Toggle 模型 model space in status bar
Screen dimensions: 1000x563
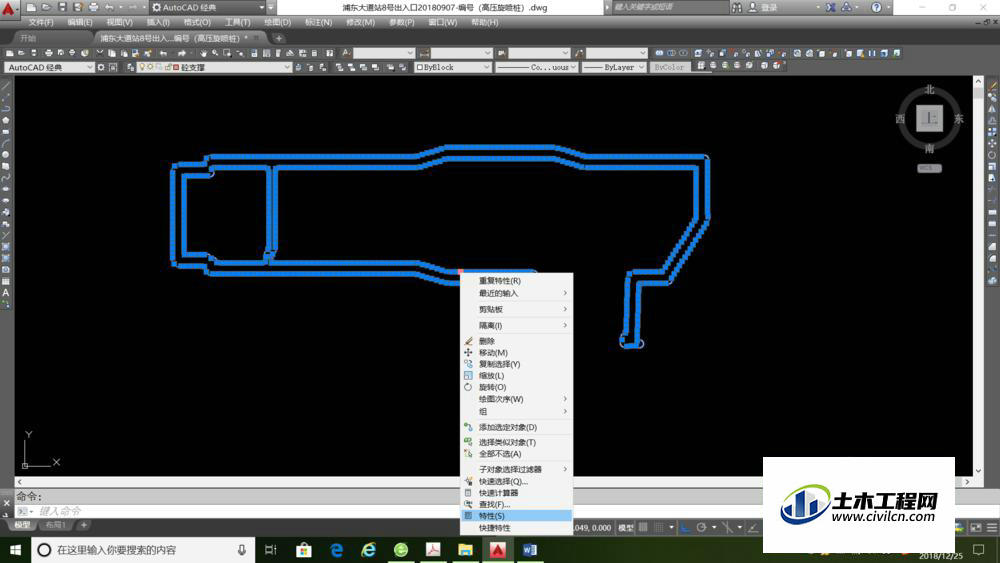pyautogui.click(x=626, y=527)
